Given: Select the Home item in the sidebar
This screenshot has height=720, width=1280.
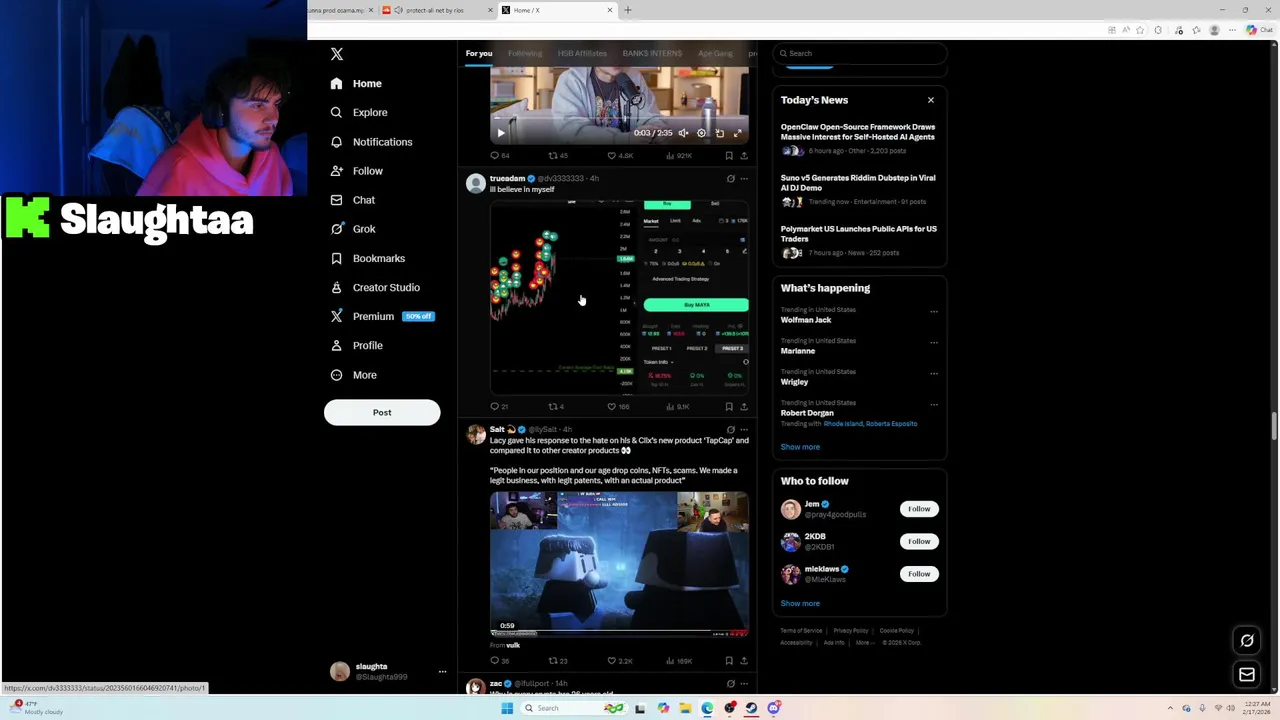Looking at the screenshot, I should (x=356, y=83).
